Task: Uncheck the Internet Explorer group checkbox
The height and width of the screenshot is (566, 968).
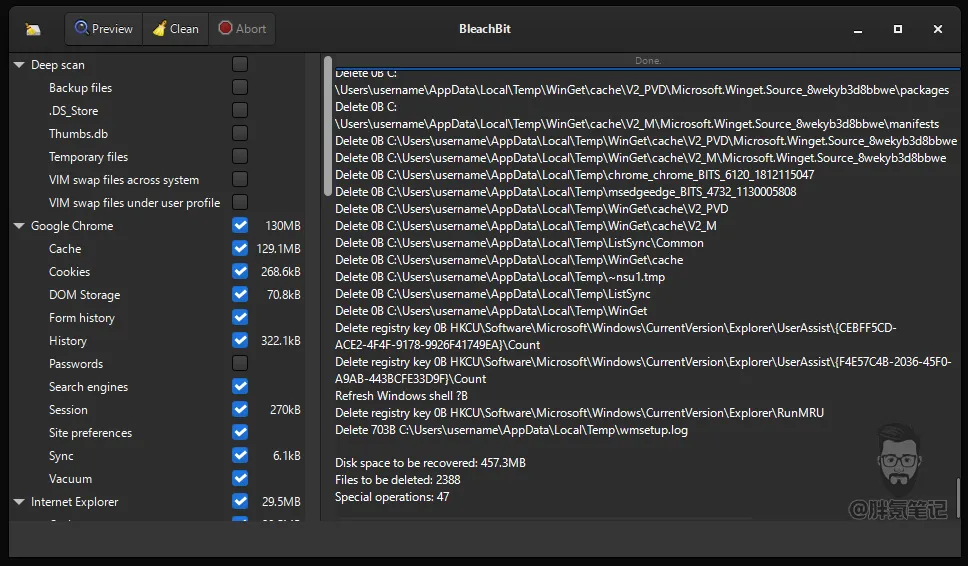Action: coord(240,501)
